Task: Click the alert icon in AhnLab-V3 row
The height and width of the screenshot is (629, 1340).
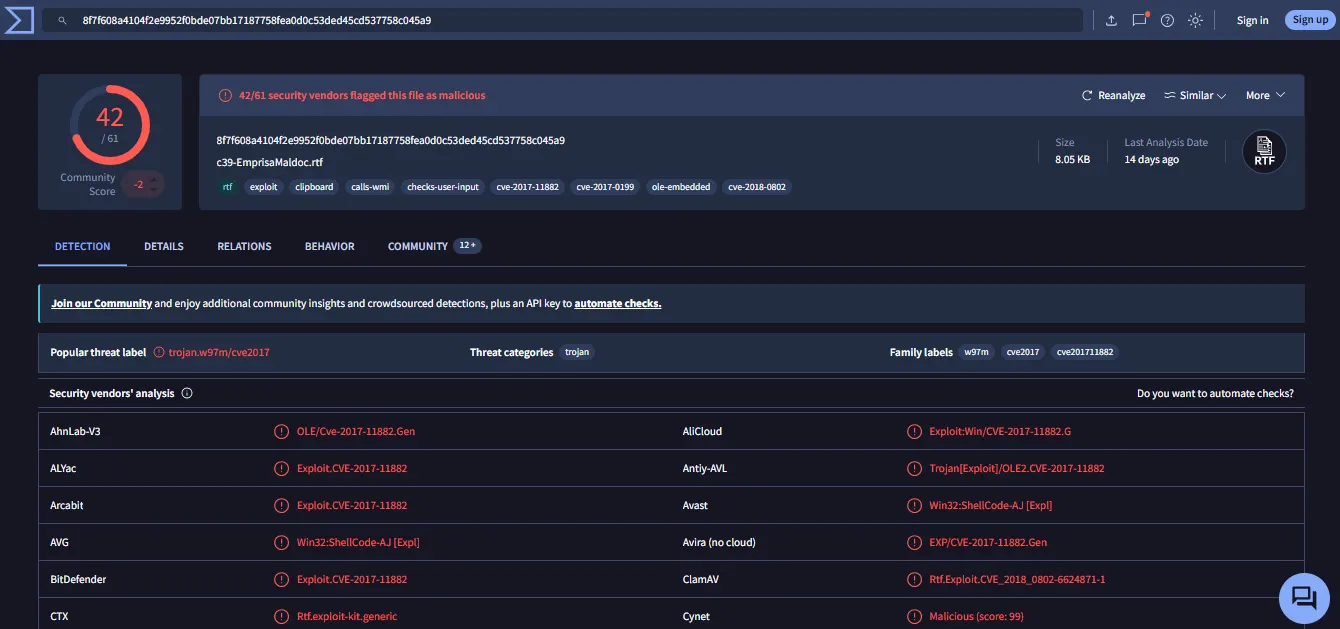Action: click(282, 432)
